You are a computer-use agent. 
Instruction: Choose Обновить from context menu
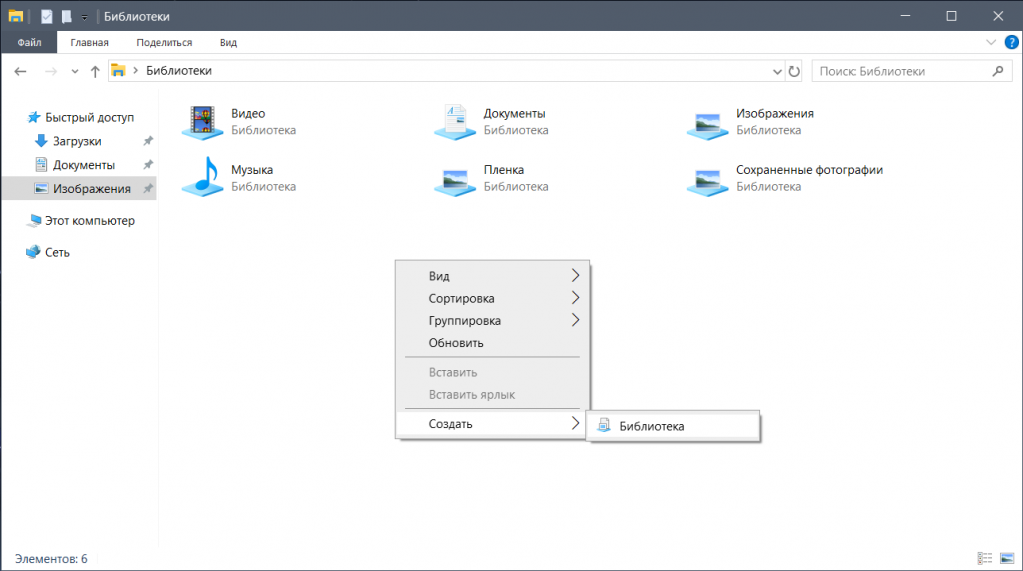click(x=456, y=343)
